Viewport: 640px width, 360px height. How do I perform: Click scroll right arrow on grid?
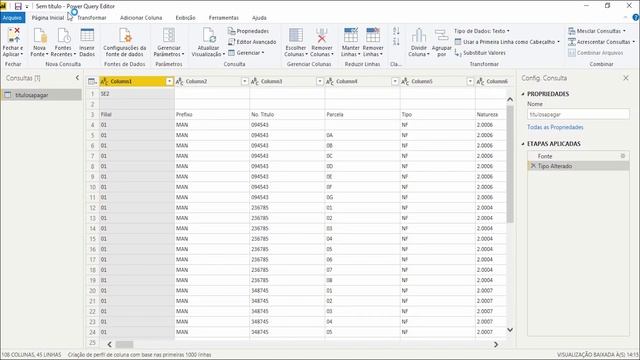coord(496,344)
